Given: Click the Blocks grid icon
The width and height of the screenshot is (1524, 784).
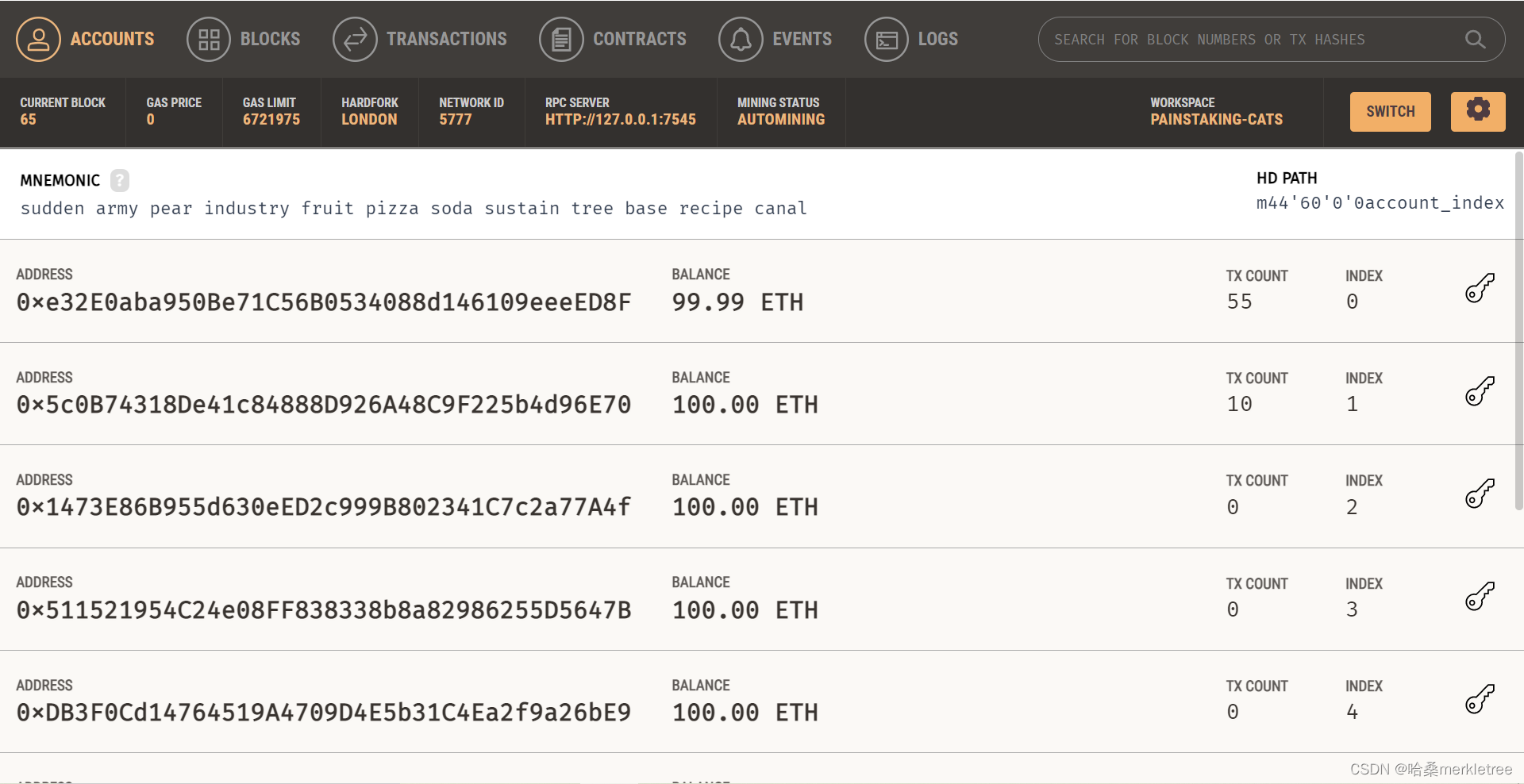Looking at the screenshot, I should (x=209, y=40).
